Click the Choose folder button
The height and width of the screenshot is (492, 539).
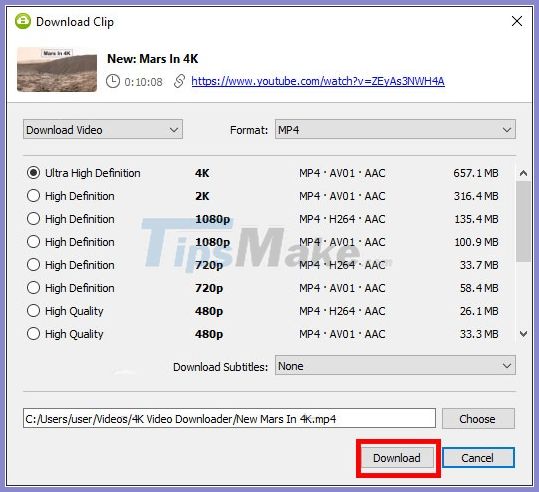coord(478,419)
